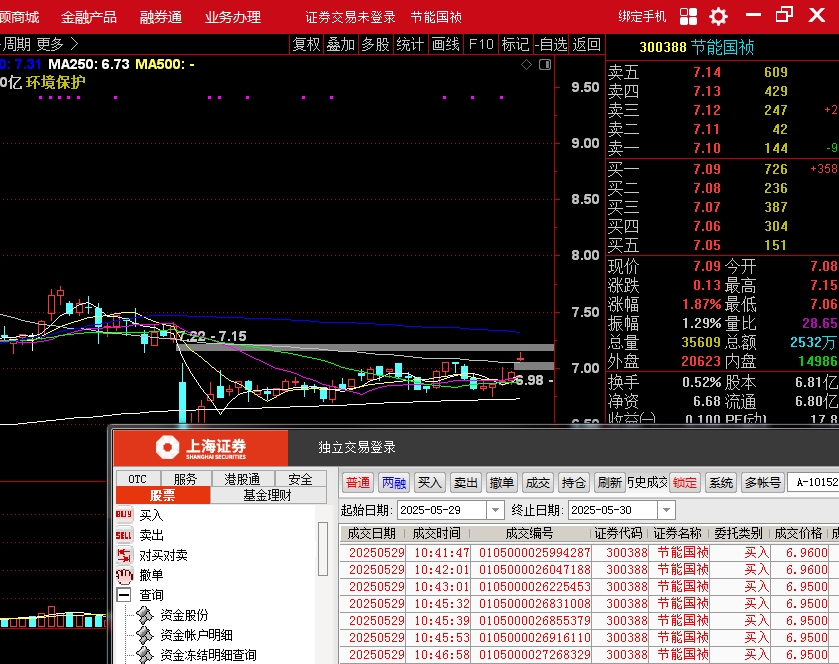The width and height of the screenshot is (839, 664).
Task: Click the 统计 chart toolbar button
Action: 410,44
